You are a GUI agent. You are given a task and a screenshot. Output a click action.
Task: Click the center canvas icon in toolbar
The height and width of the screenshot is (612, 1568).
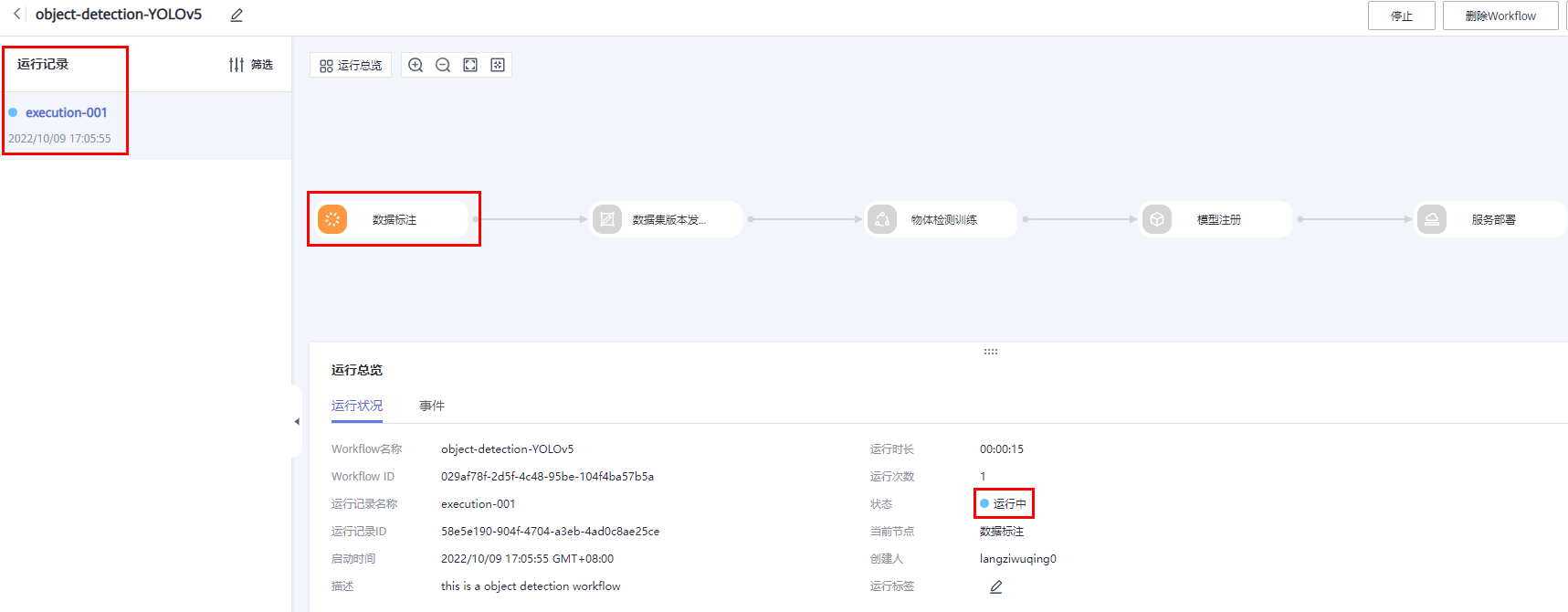pyautogui.click(x=498, y=65)
